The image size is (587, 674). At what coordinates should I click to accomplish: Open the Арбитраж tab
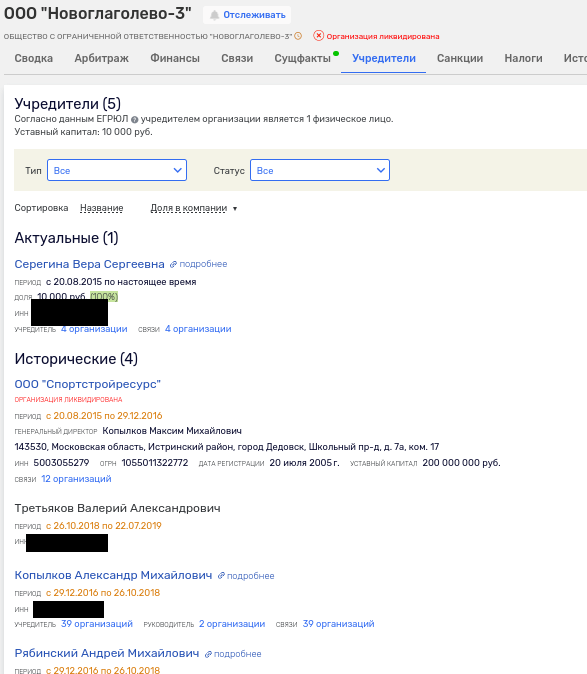click(101, 58)
